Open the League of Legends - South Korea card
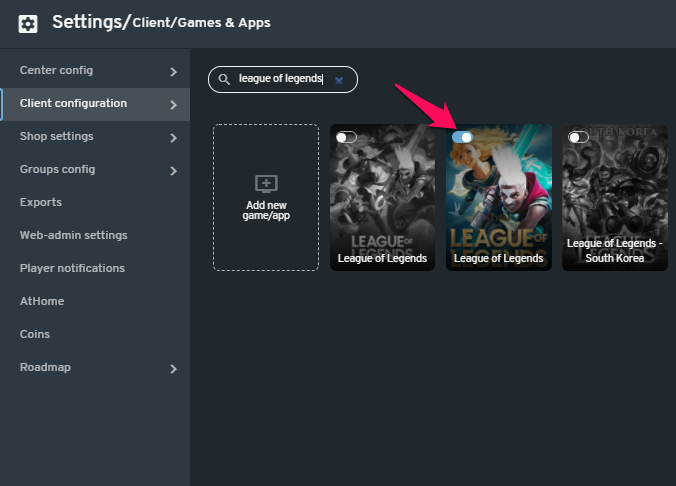 [x=615, y=198]
